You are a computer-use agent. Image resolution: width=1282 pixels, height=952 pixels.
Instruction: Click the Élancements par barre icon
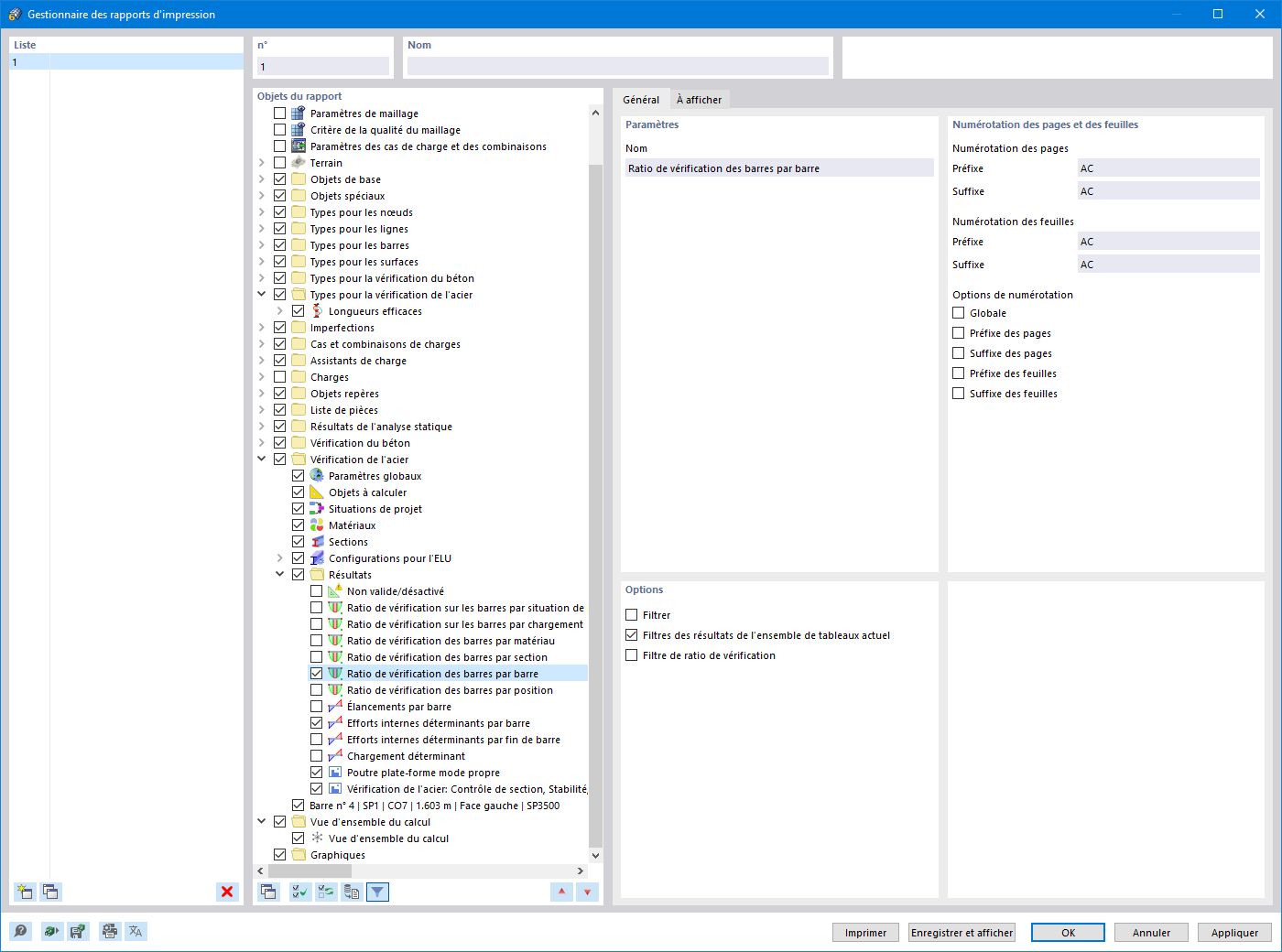(x=335, y=707)
